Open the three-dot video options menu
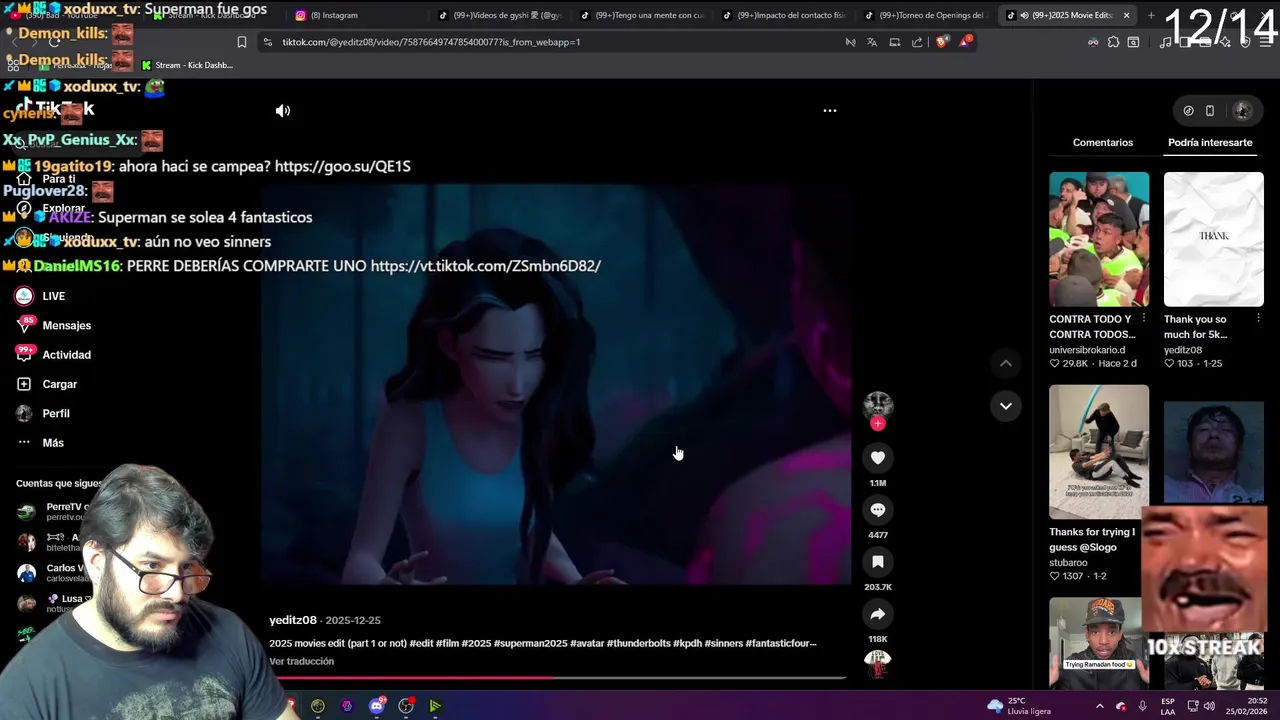This screenshot has height=720, width=1280. click(x=829, y=111)
